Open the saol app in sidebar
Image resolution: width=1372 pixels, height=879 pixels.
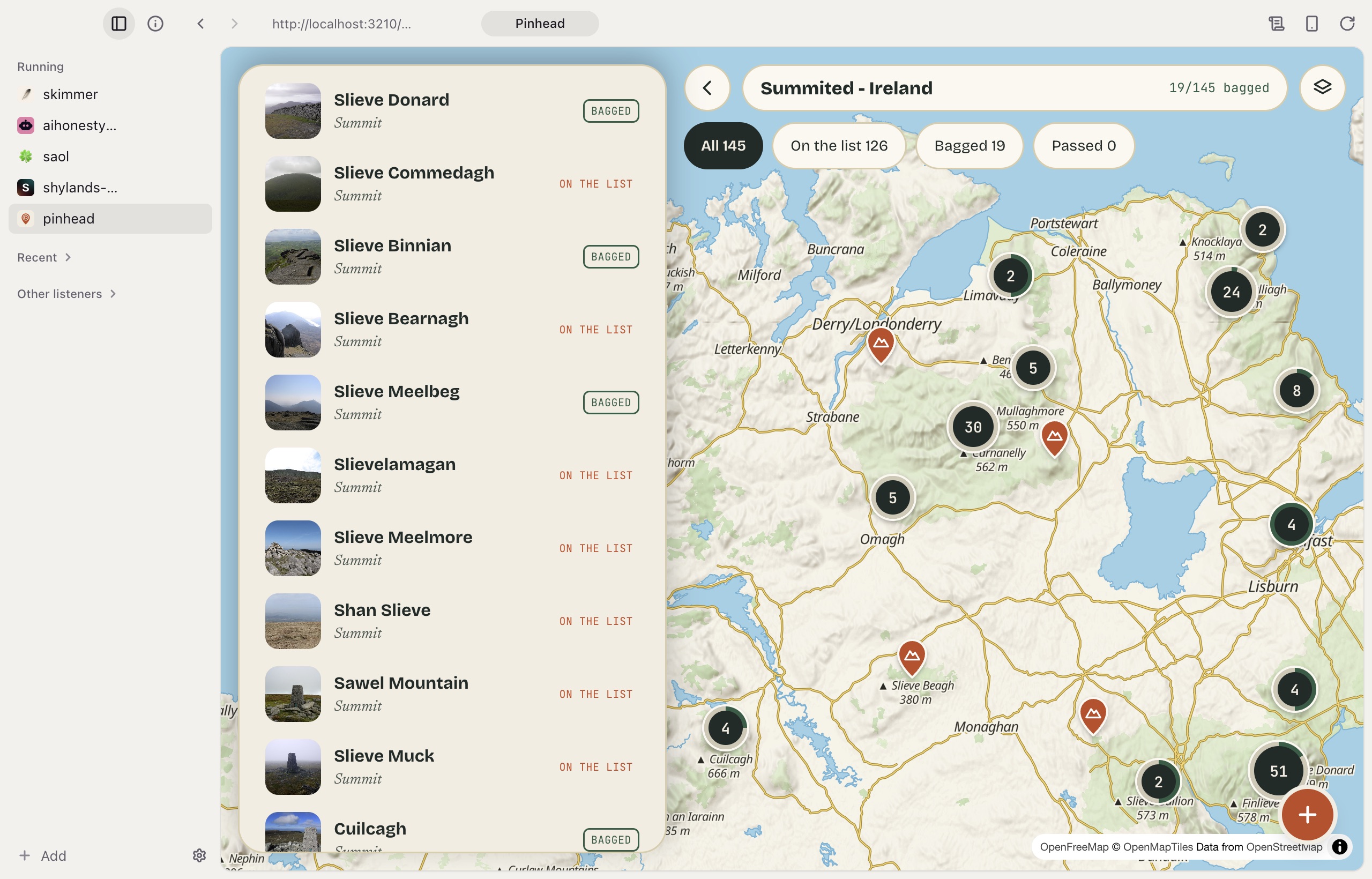point(110,157)
